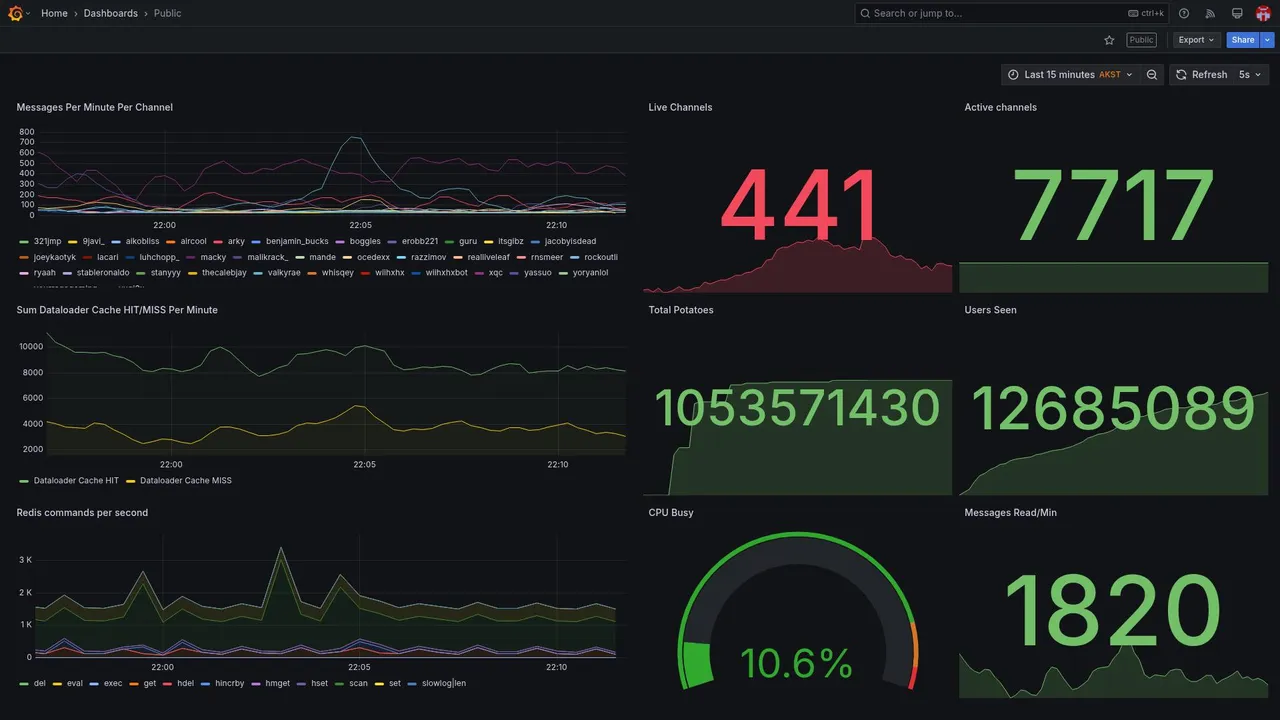1280x720 pixels.
Task: Click the clock icon in time picker
Action: (x=1013, y=75)
